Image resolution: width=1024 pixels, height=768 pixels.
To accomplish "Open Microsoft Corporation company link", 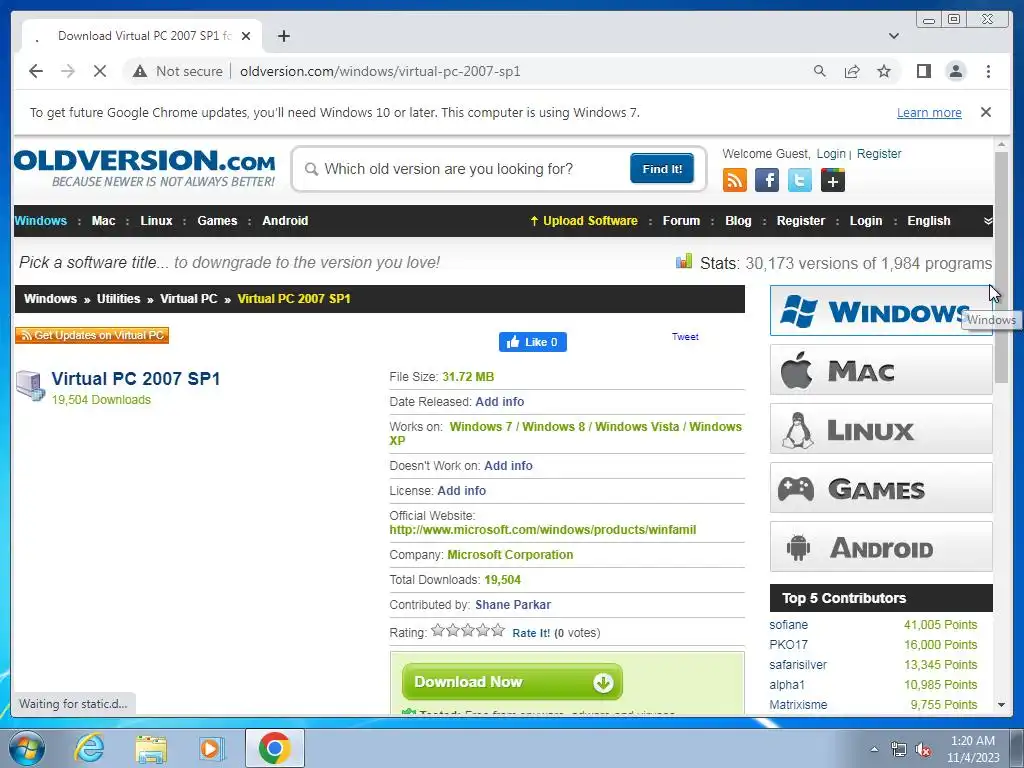I will pyautogui.click(x=510, y=554).
